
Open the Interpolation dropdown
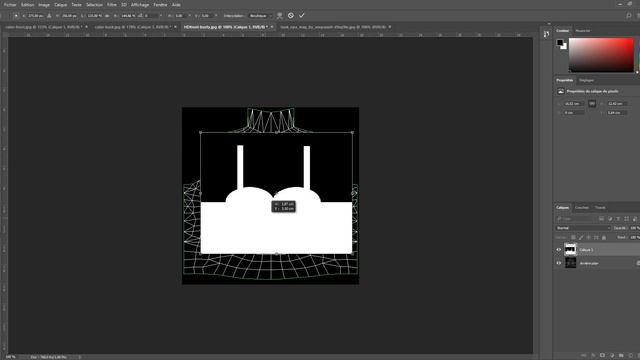[x=260, y=16]
